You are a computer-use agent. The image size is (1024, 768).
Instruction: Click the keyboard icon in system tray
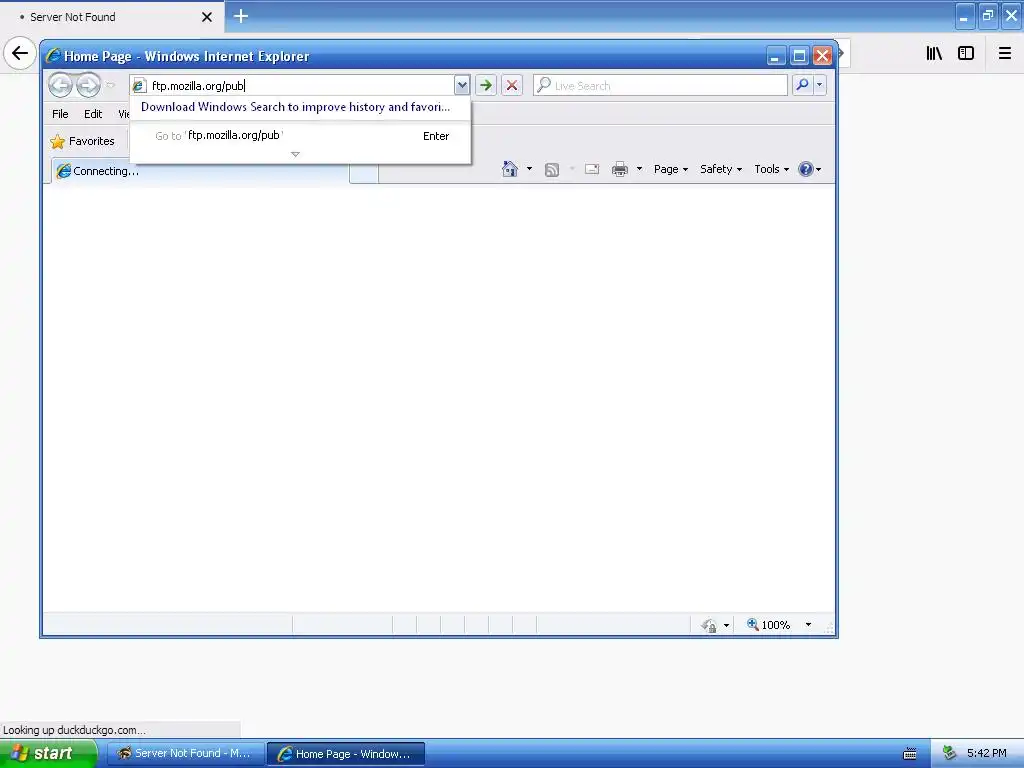coord(910,754)
